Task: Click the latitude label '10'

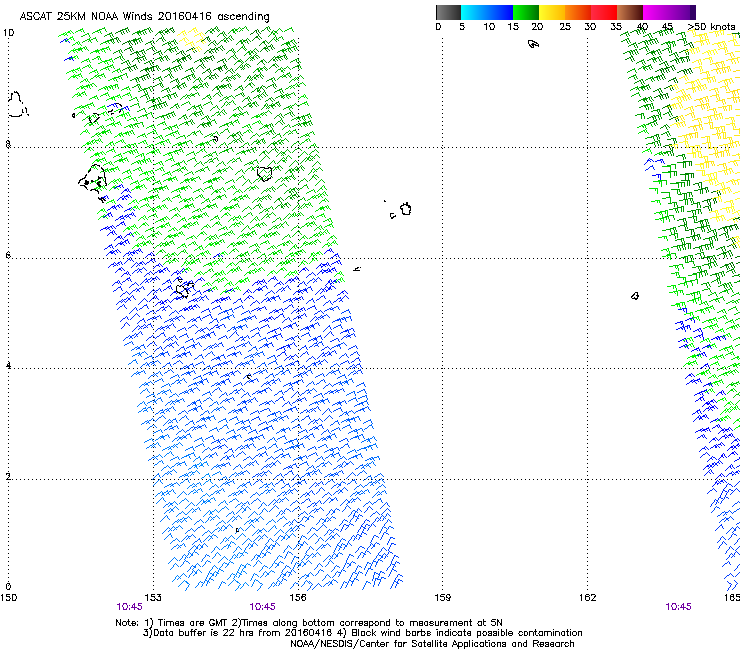Action: (8, 33)
